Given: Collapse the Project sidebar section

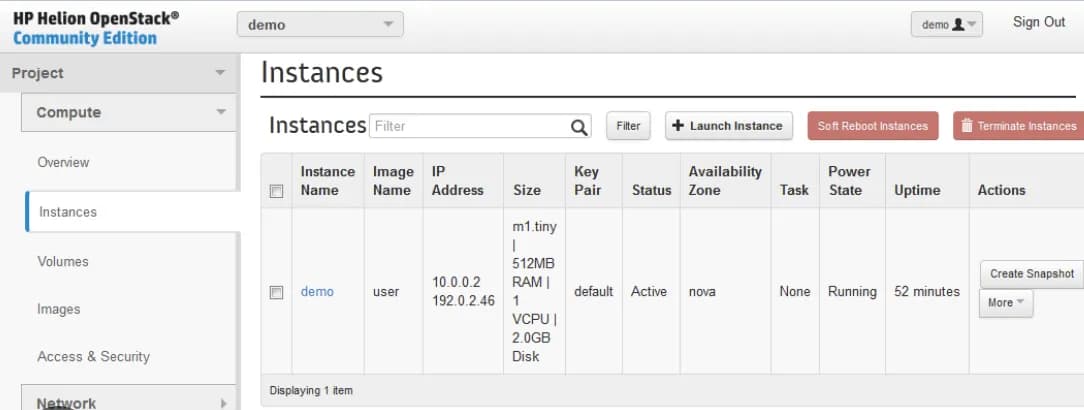Looking at the screenshot, I should point(120,73).
